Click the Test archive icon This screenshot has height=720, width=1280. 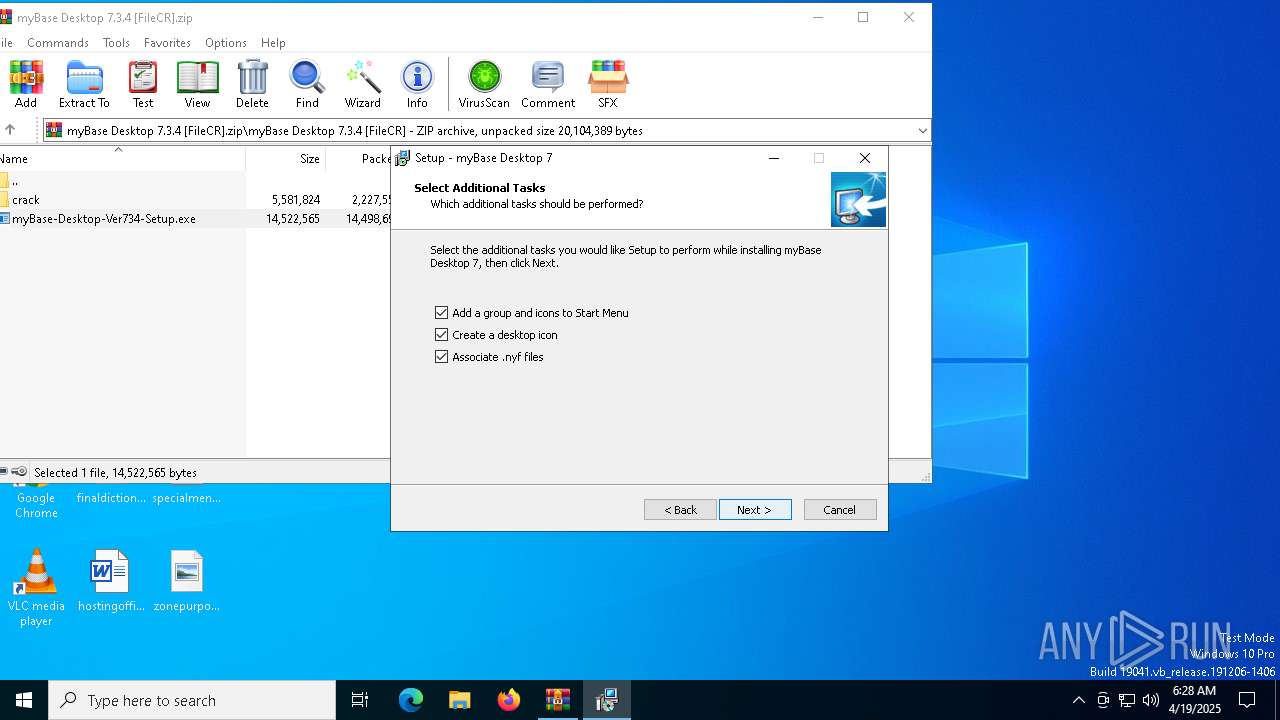[x=143, y=84]
